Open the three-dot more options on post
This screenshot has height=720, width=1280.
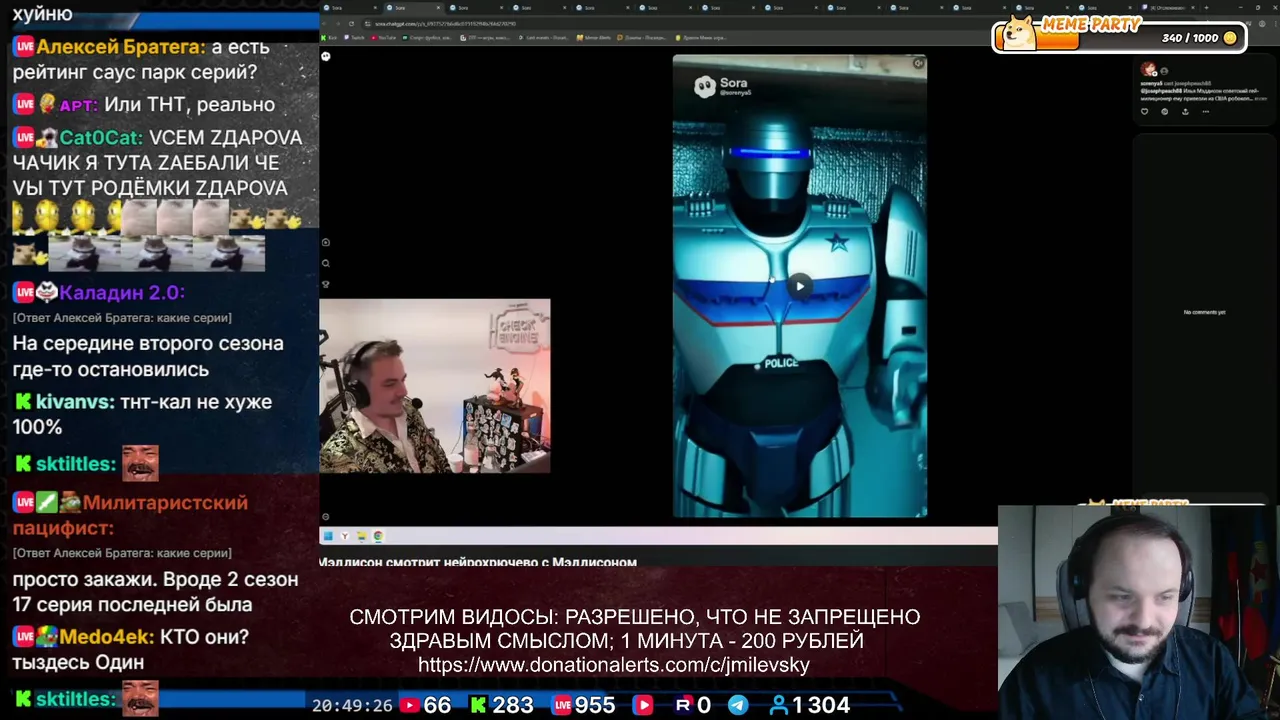[1206, 111]
